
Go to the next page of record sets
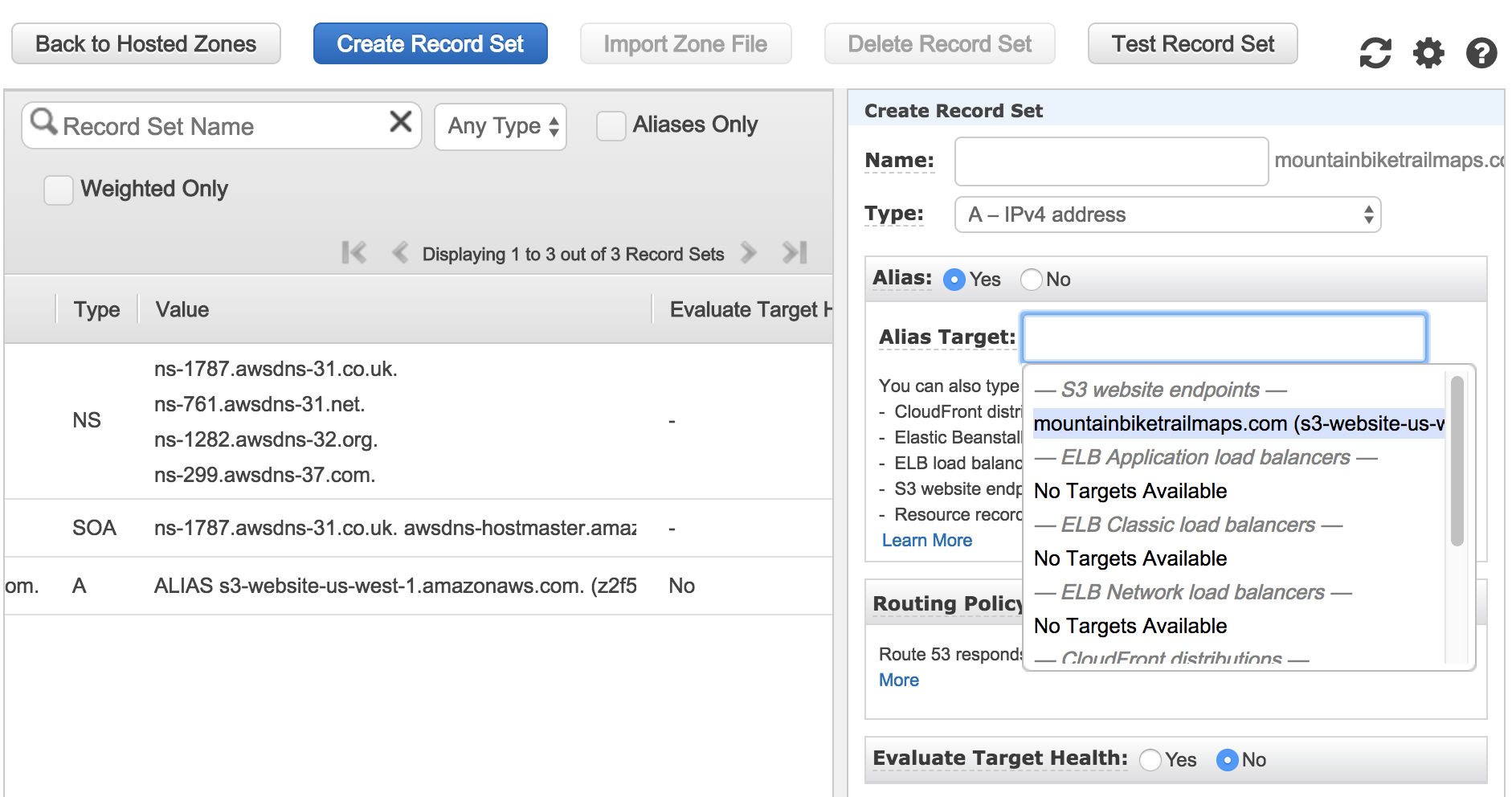click(749, 253)
